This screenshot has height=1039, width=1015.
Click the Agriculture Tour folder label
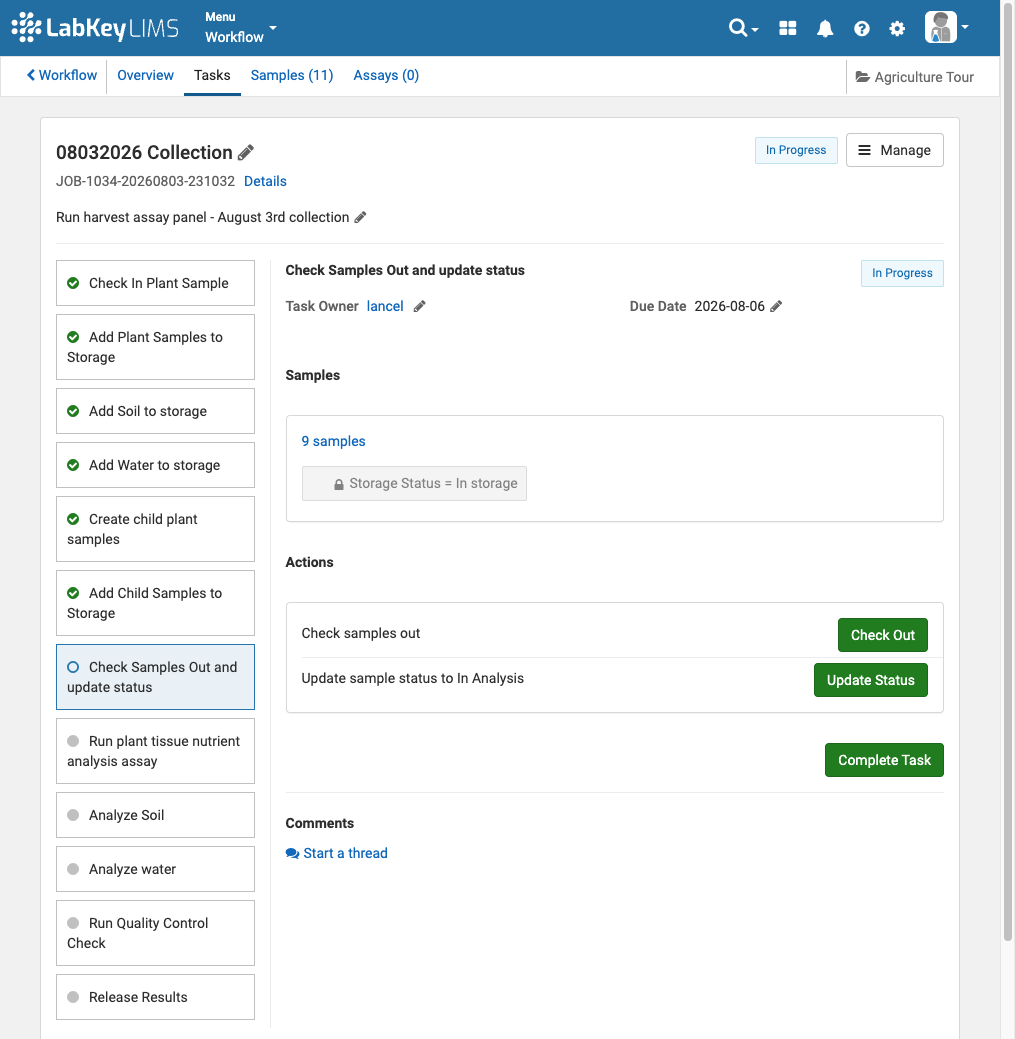(x=924, y=77)
